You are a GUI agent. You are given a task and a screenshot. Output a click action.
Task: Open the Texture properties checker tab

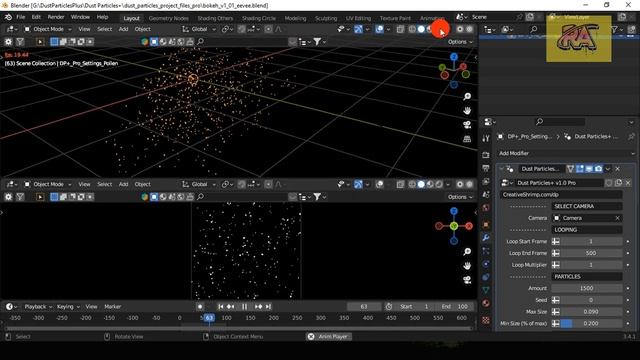(x=486, y=320)
